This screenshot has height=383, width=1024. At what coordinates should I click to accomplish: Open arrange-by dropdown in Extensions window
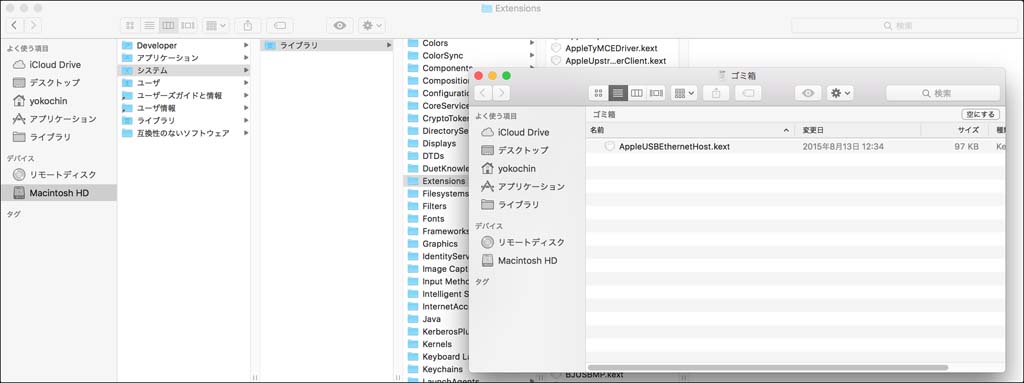pos(216,25)
